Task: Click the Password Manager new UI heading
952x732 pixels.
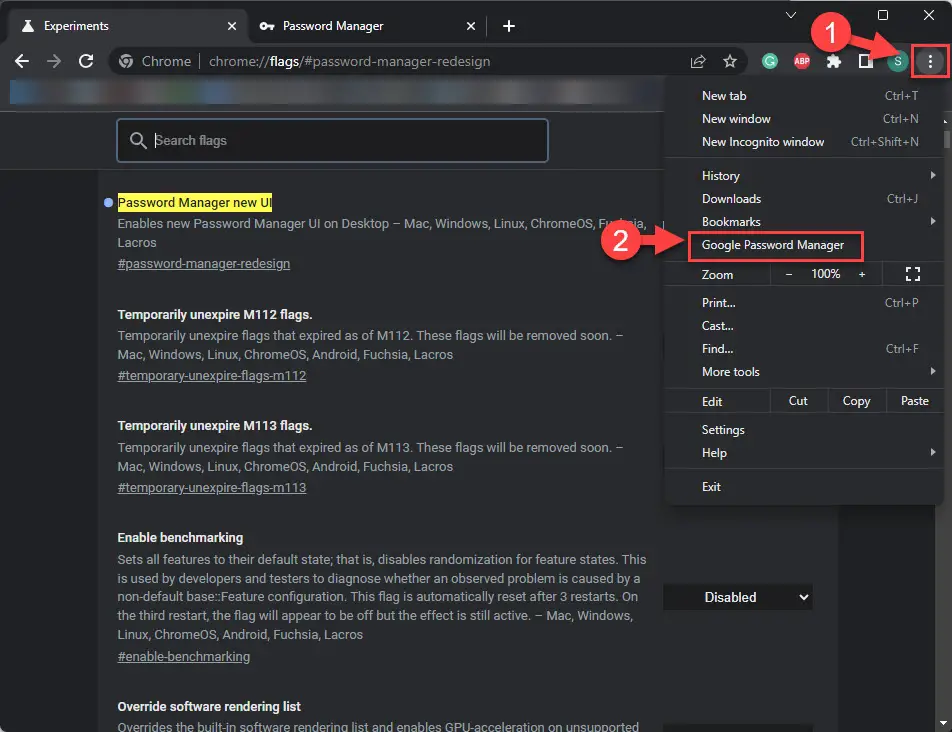Action: click(x=194, y=203)
